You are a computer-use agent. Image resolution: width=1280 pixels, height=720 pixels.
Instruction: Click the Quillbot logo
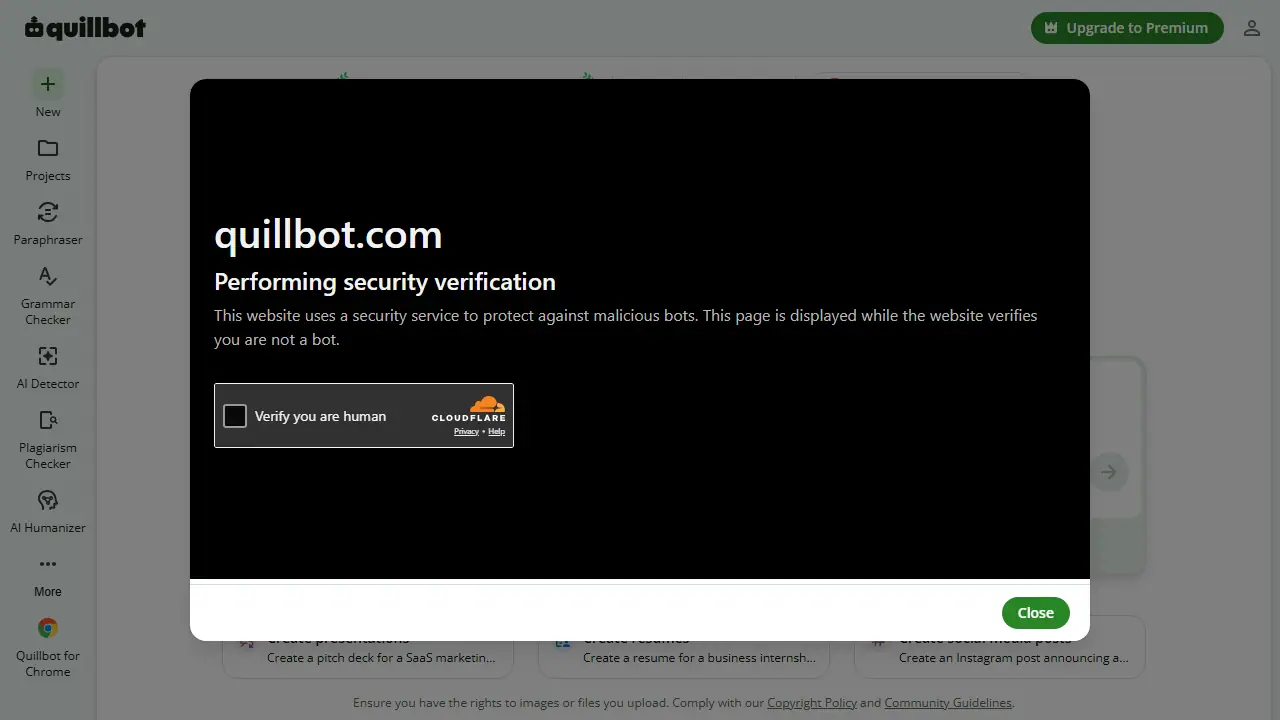coord(86,28)
